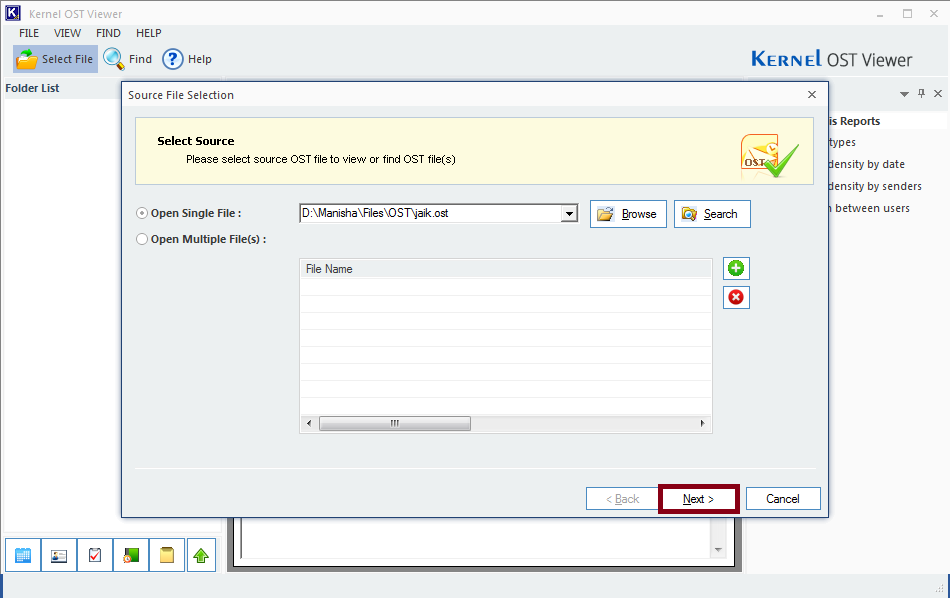Remove file with red X icon
Screen dimensions: 950x598
pyautogui.click(x=736, y=297)
